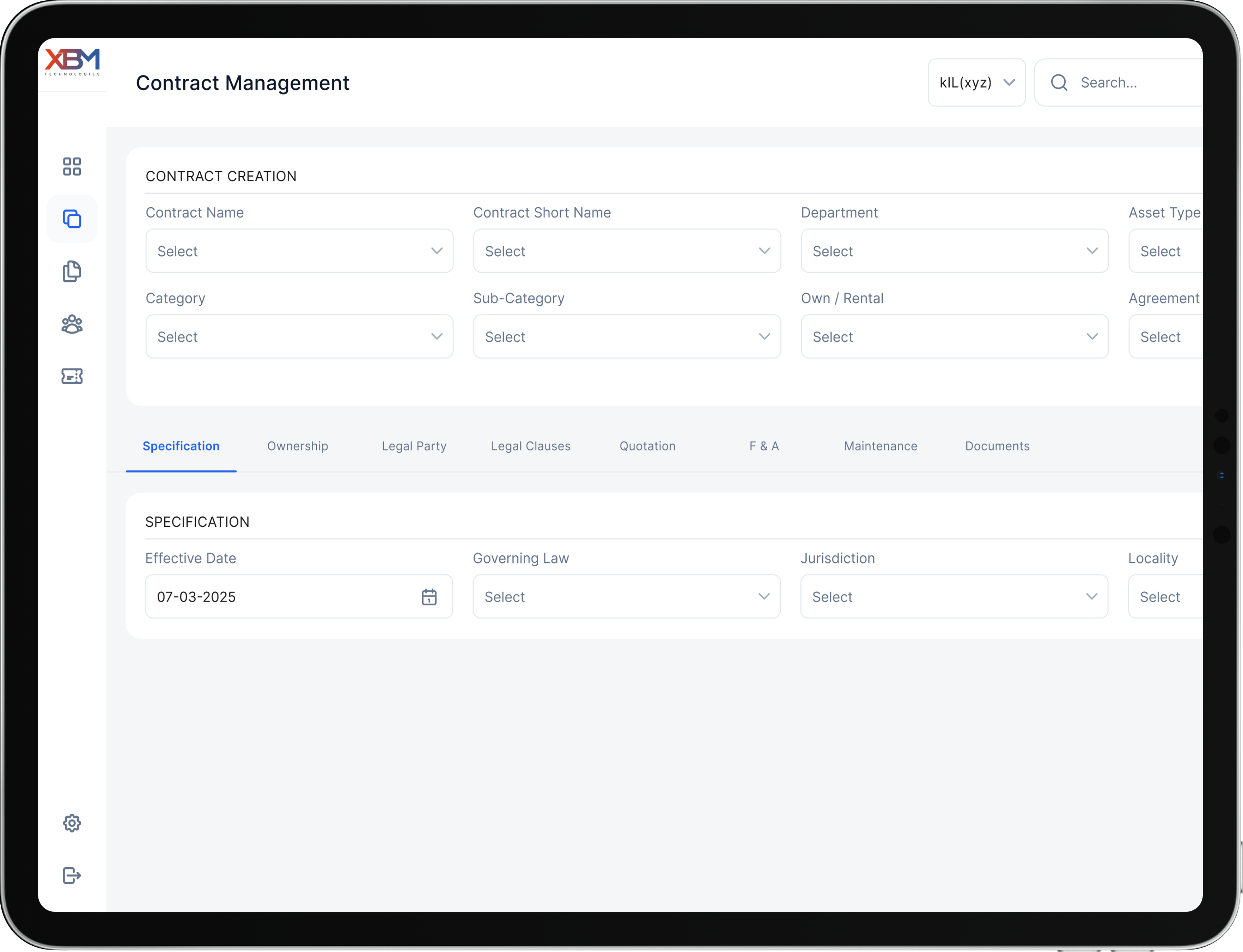This screenshot has height=952, width=1243.
Task: Open the documents copy icon in sidebar
Action: [x=72, y=271]
